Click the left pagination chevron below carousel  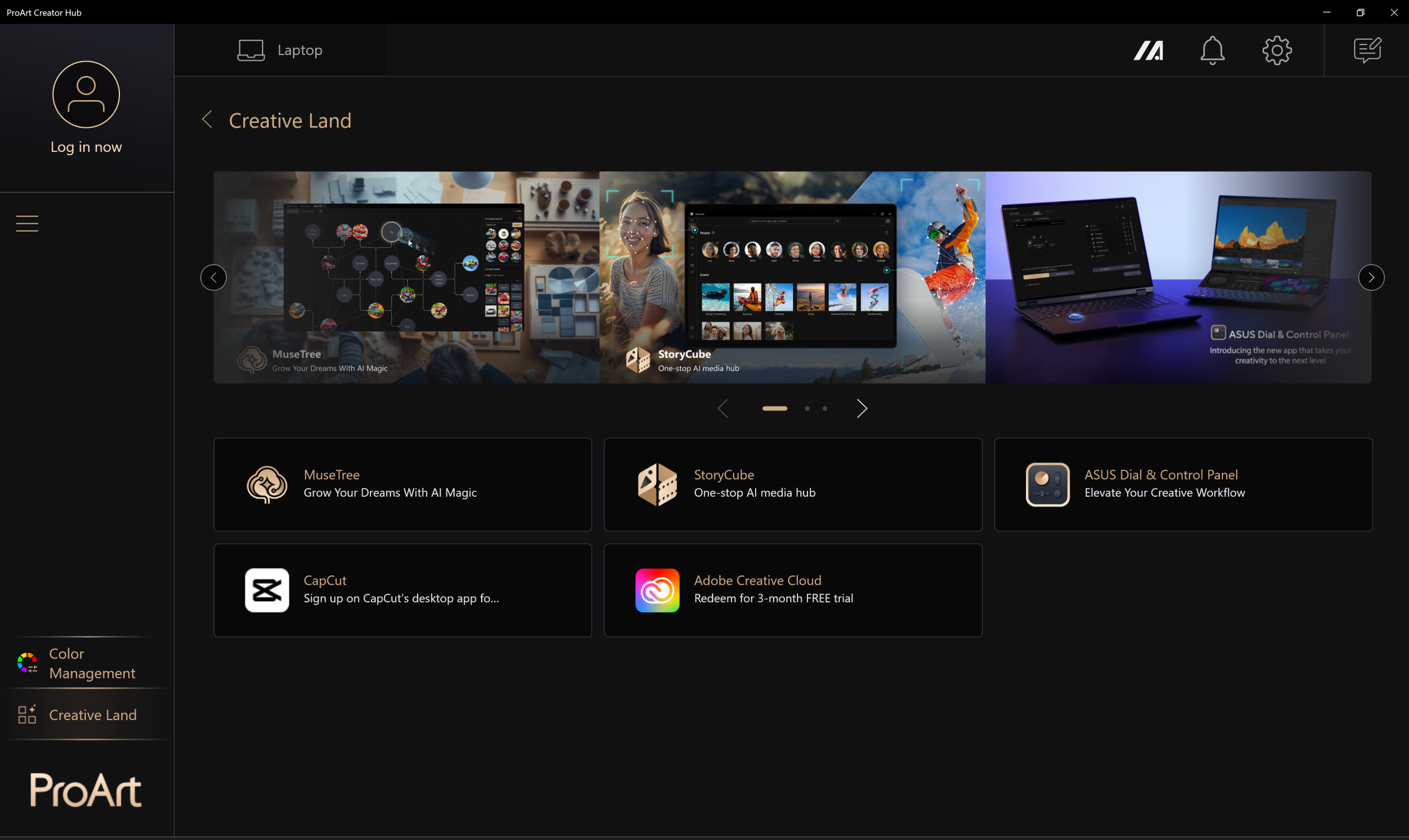click(x=723, y=408)
